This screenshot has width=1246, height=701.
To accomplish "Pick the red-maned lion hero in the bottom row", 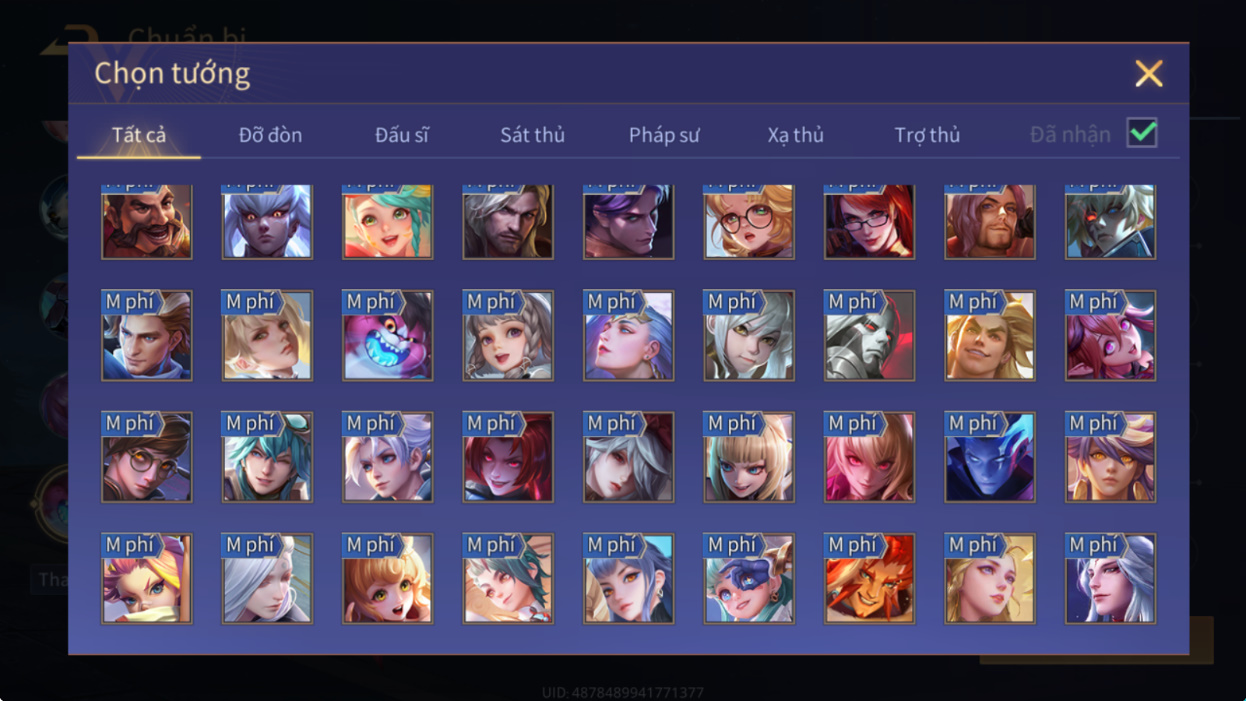I will tap(869, 579).
